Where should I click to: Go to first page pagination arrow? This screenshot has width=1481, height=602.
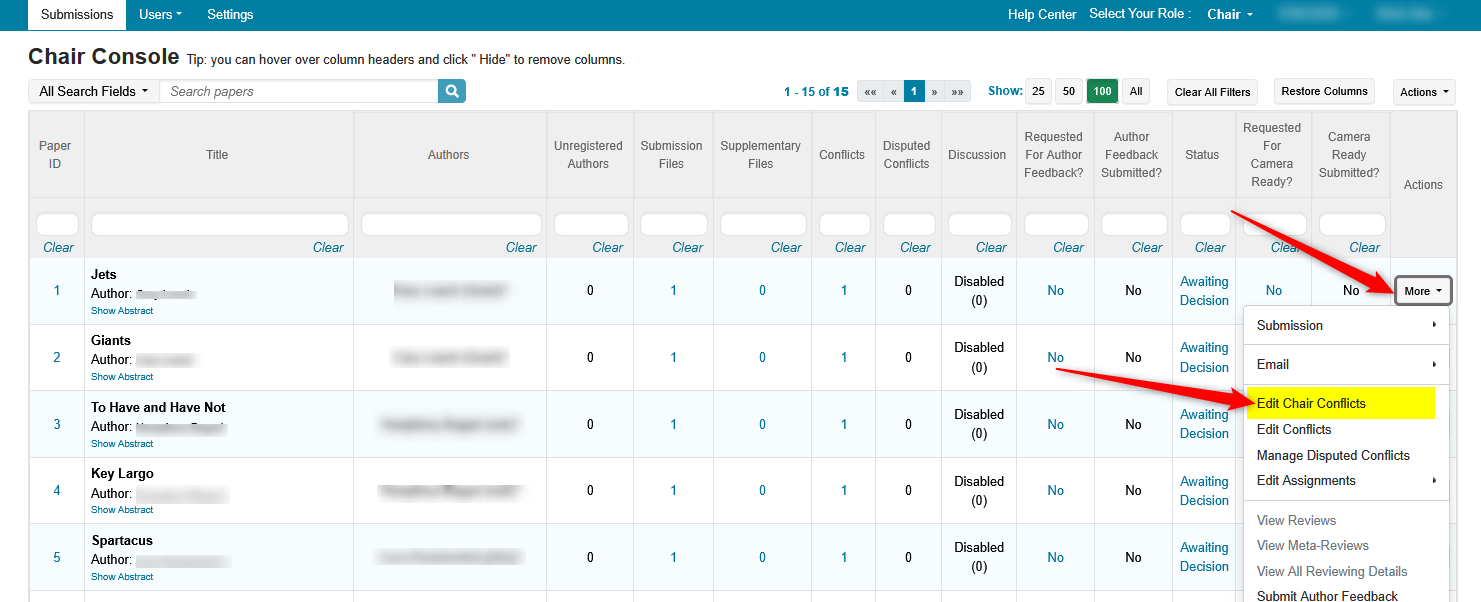870,91
